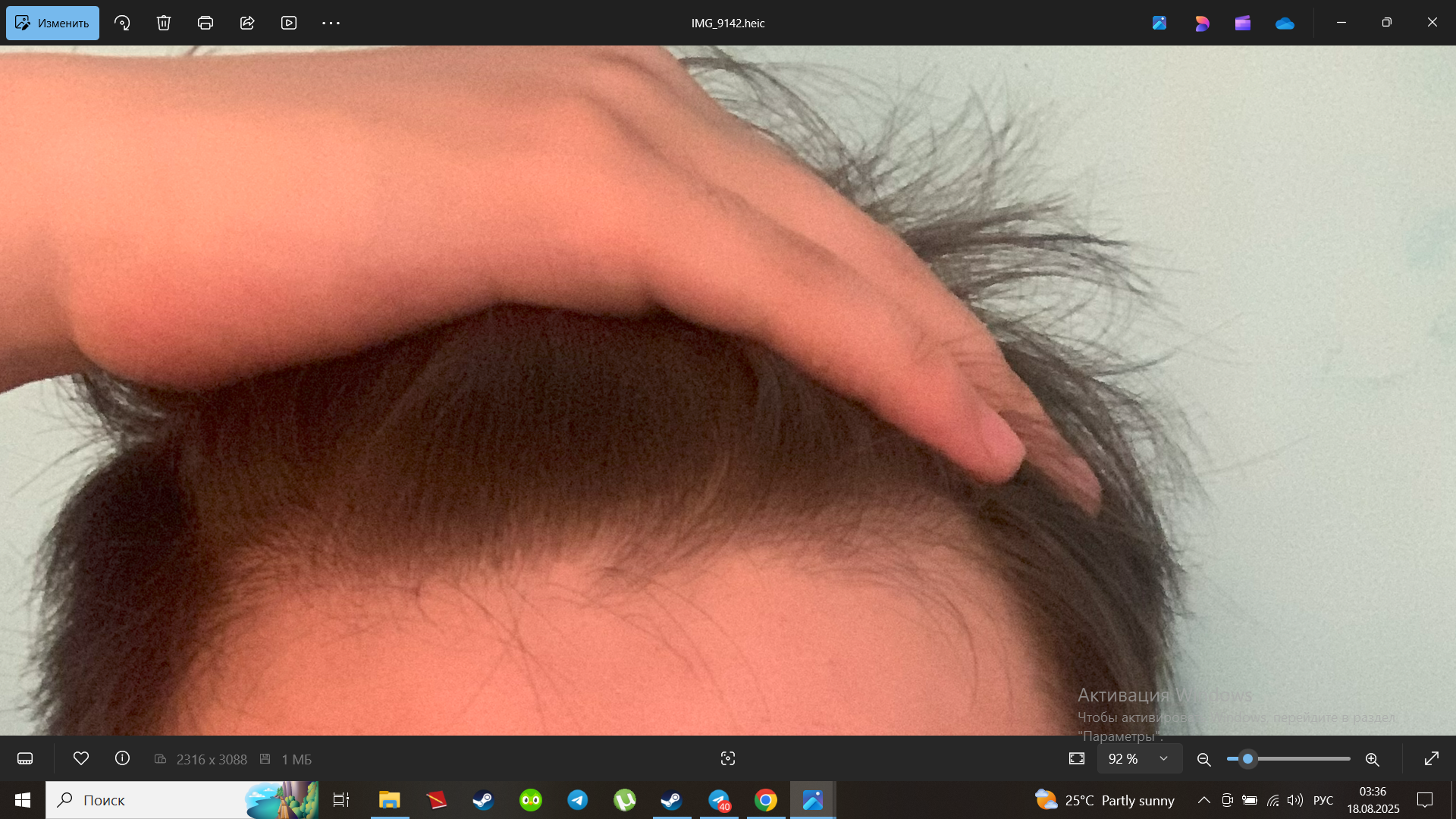Viewport: 1456px width, 819px height.
Task: Open volume control speaker icon
Action: pos(1295,800)
